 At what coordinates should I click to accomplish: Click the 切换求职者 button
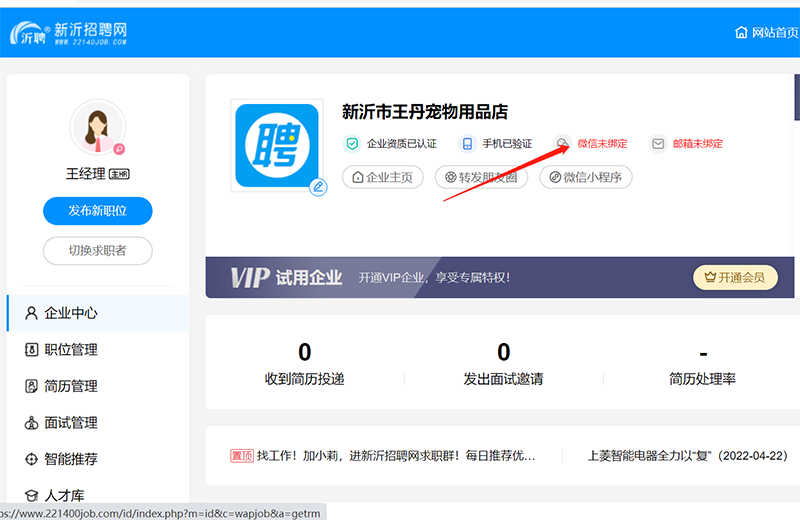(x=97, y=250)
